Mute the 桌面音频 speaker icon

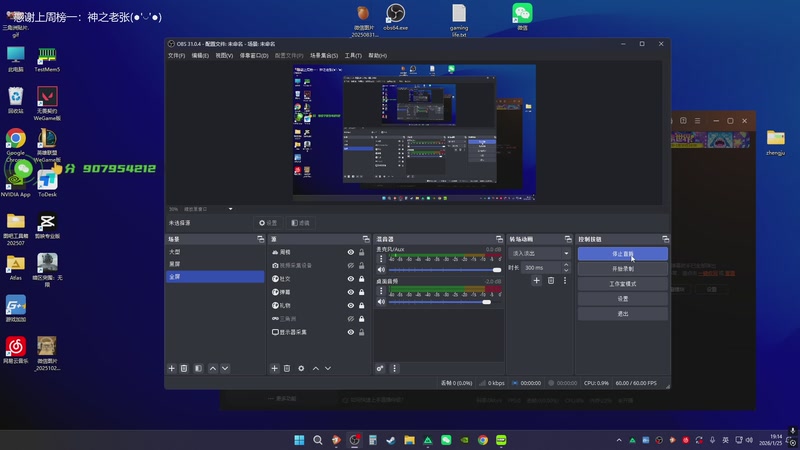pyautogui.click(x=381, y=302)
